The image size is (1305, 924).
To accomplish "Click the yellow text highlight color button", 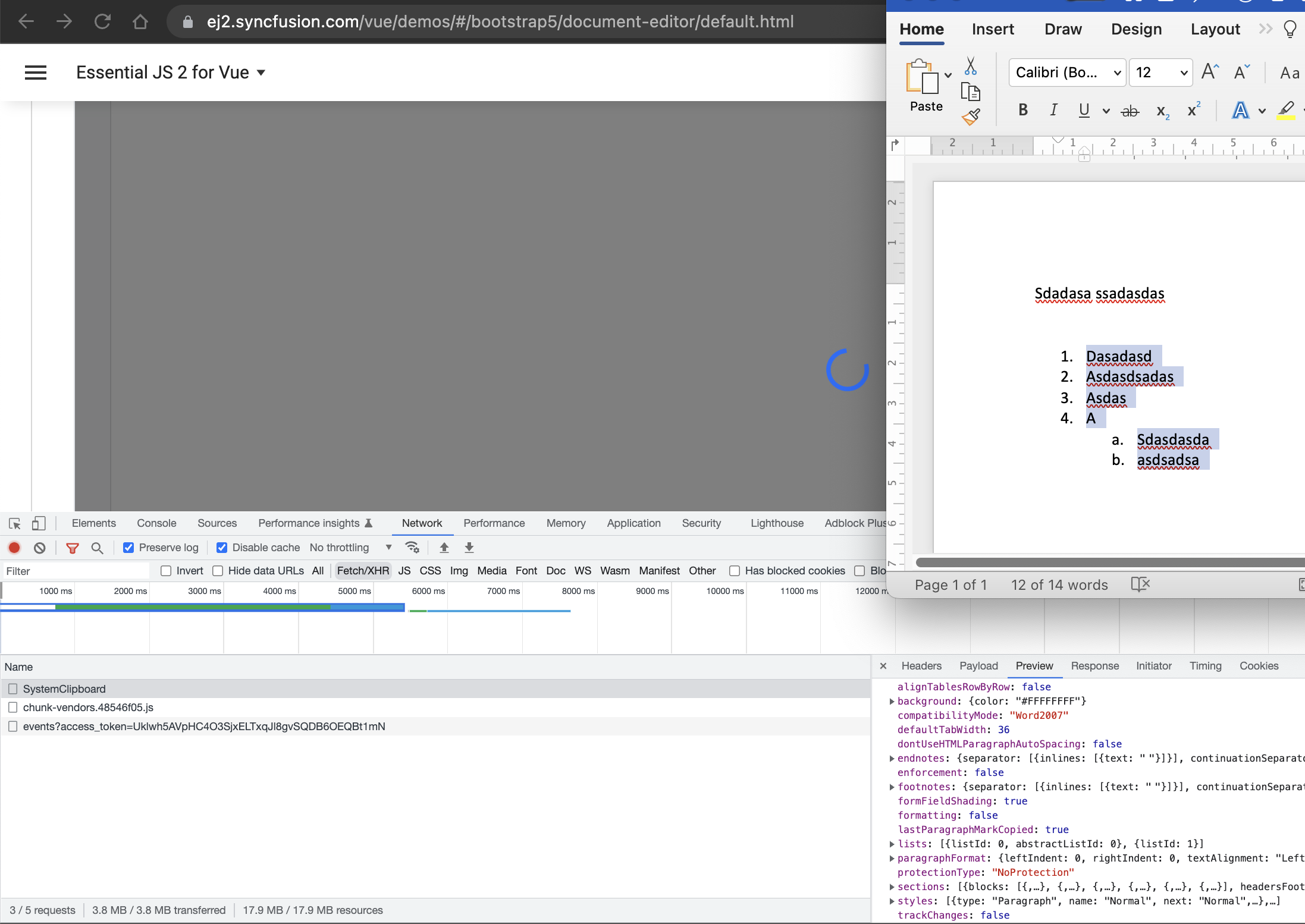I will click(1285, 110).
